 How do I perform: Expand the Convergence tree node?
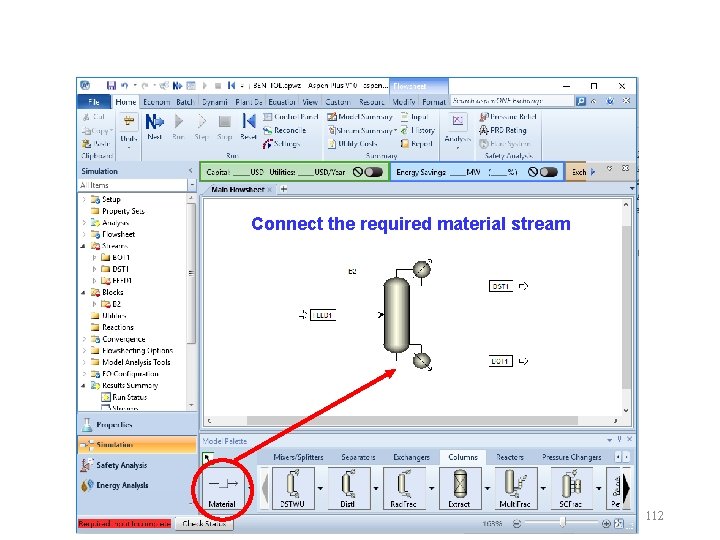(x=84, y=339)
